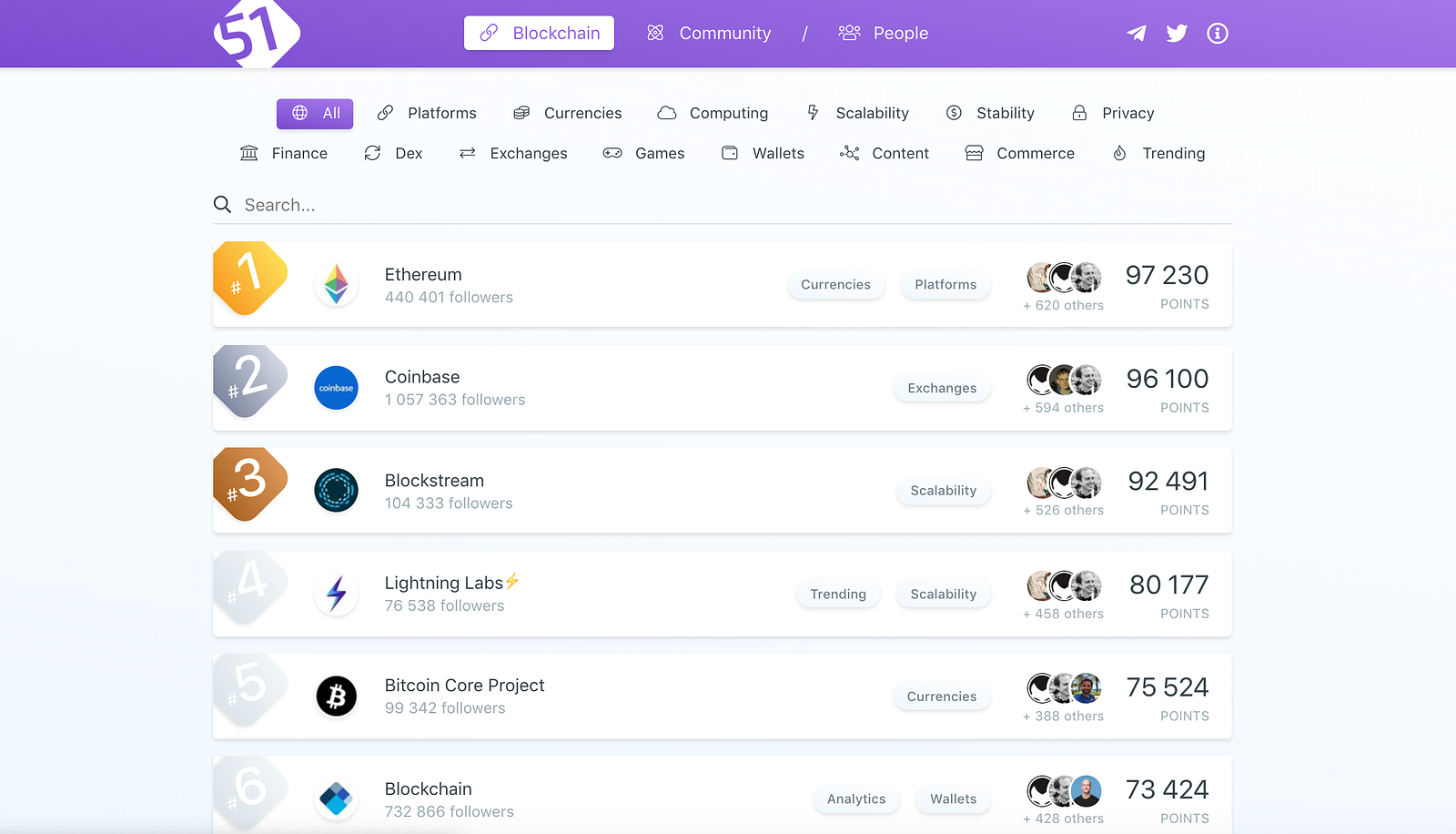Click the #5 rank badge

[x=250, y=690]
